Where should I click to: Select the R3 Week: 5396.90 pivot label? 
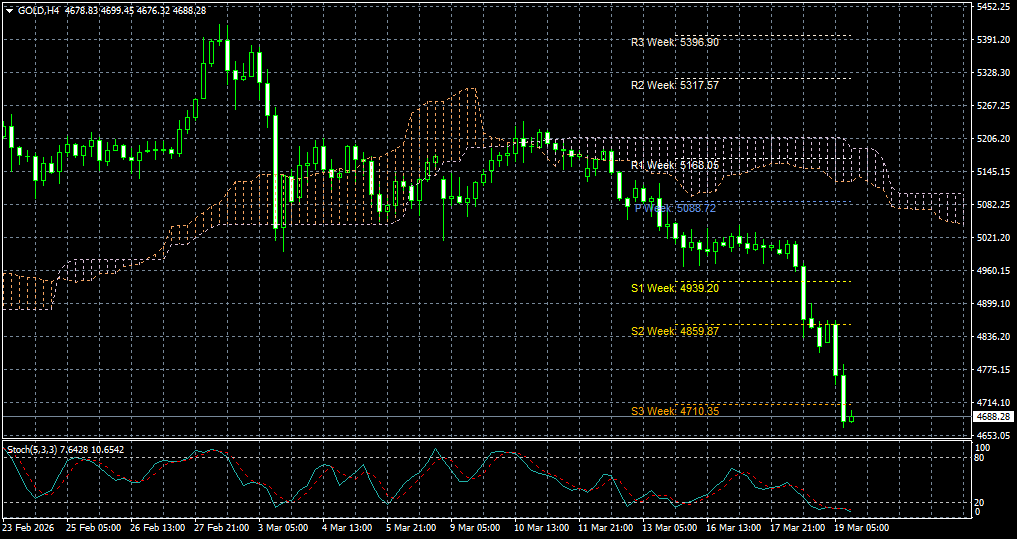pos(675,42)
